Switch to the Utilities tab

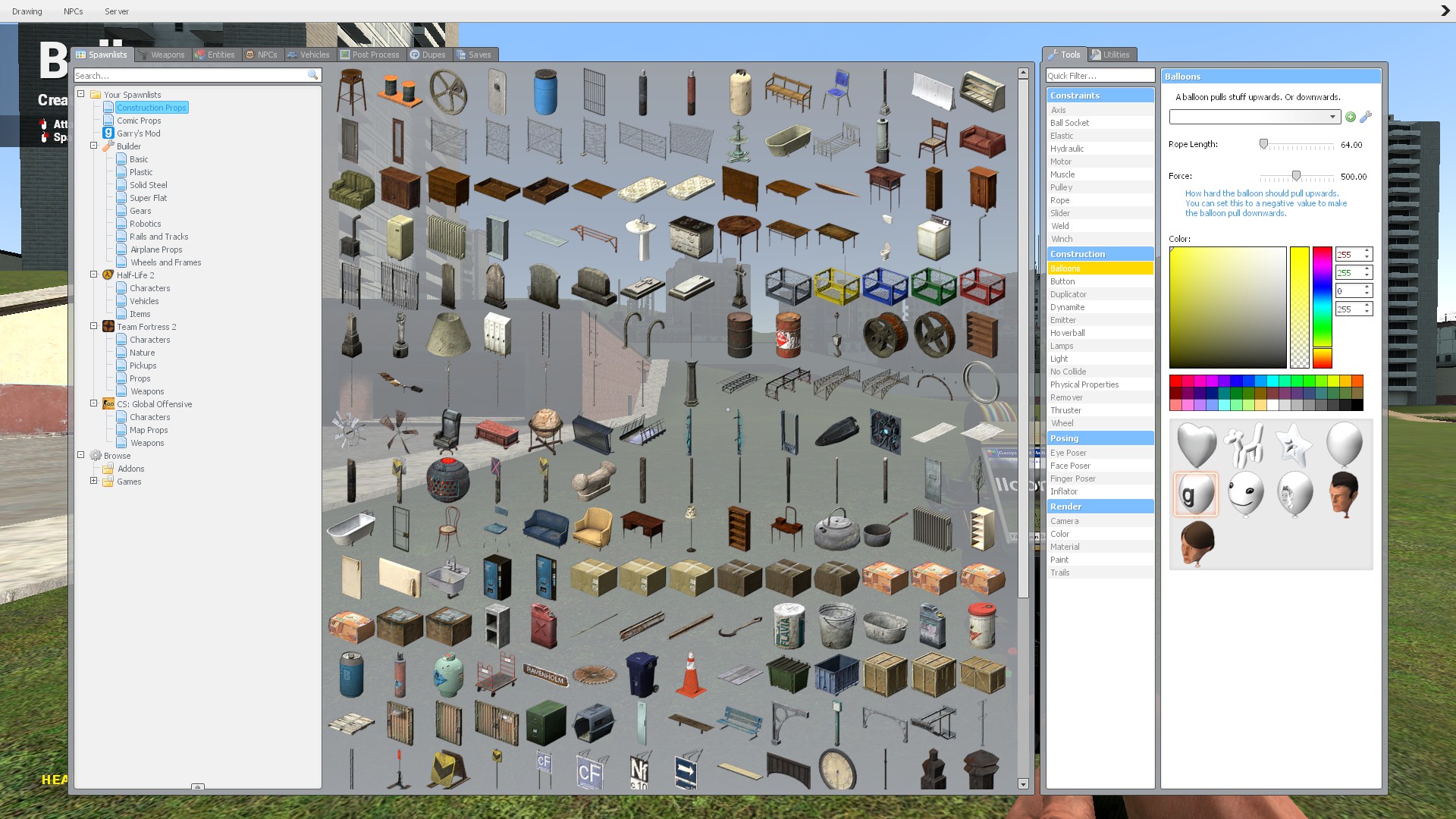click(1111, 55)
